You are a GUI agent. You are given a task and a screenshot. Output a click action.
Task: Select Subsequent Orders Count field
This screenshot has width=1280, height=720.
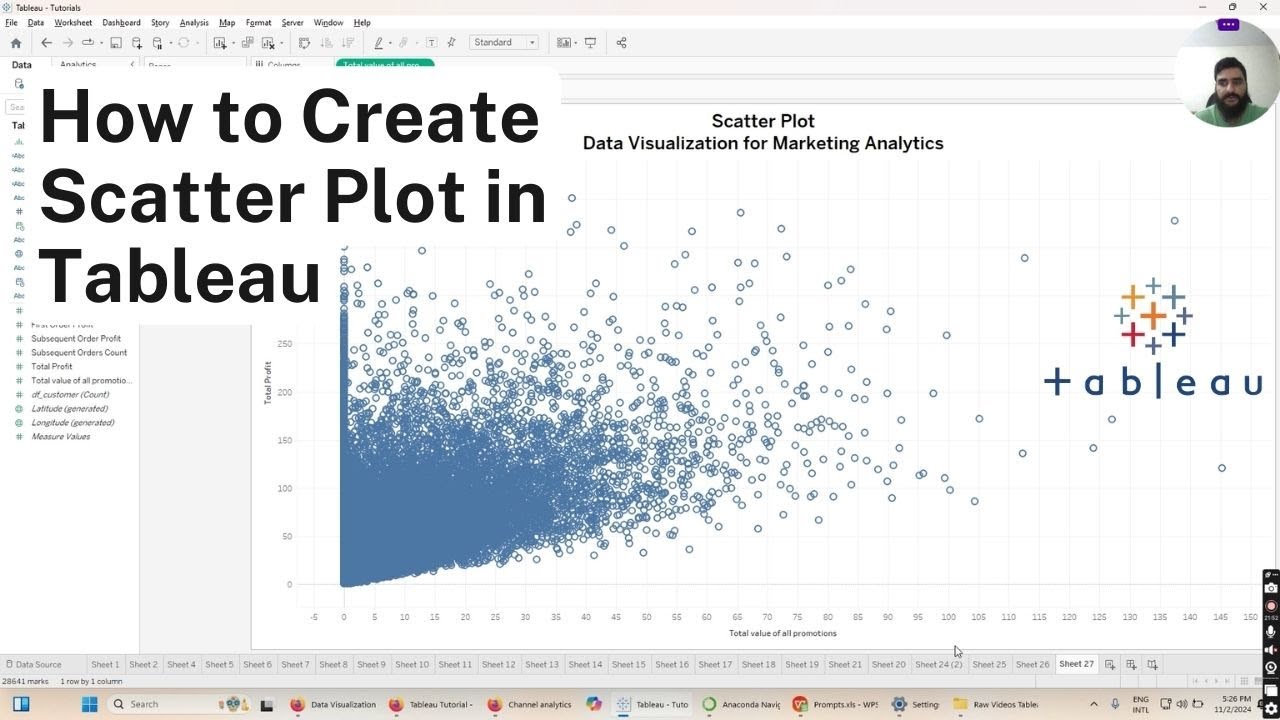click(x=79, y=353)
